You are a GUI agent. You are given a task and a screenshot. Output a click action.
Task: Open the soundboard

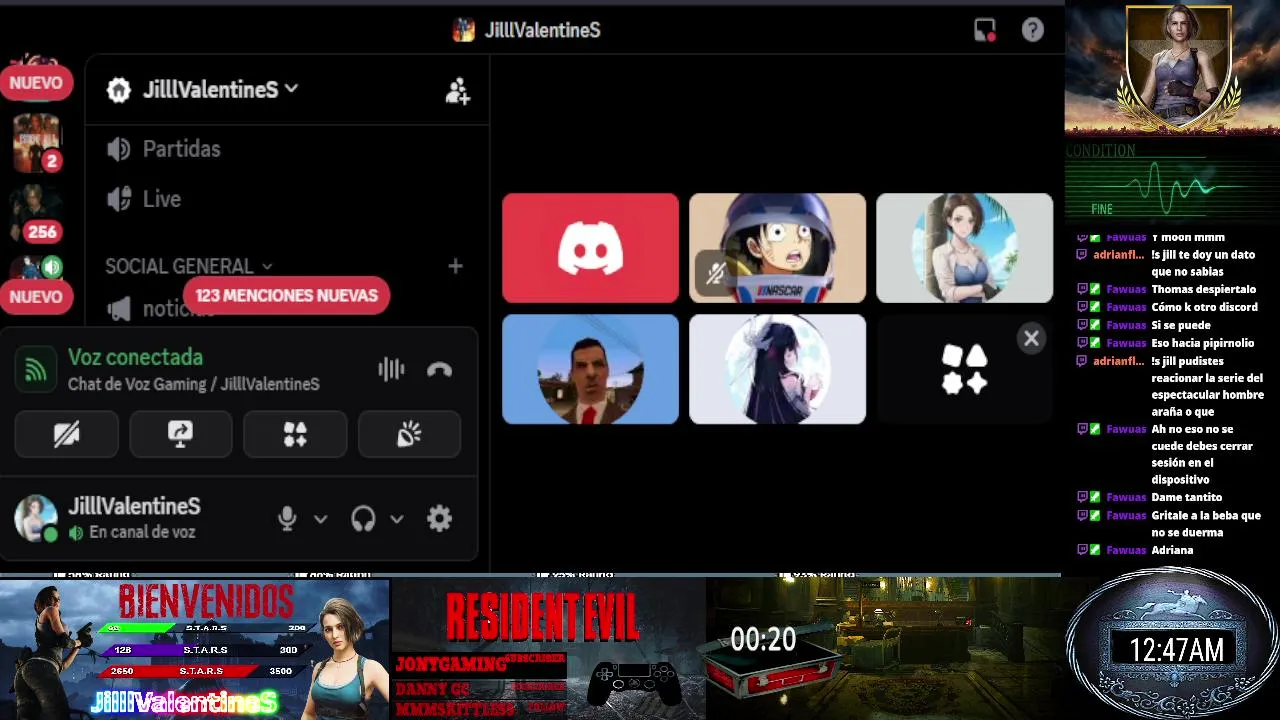(x=409, y=434)
